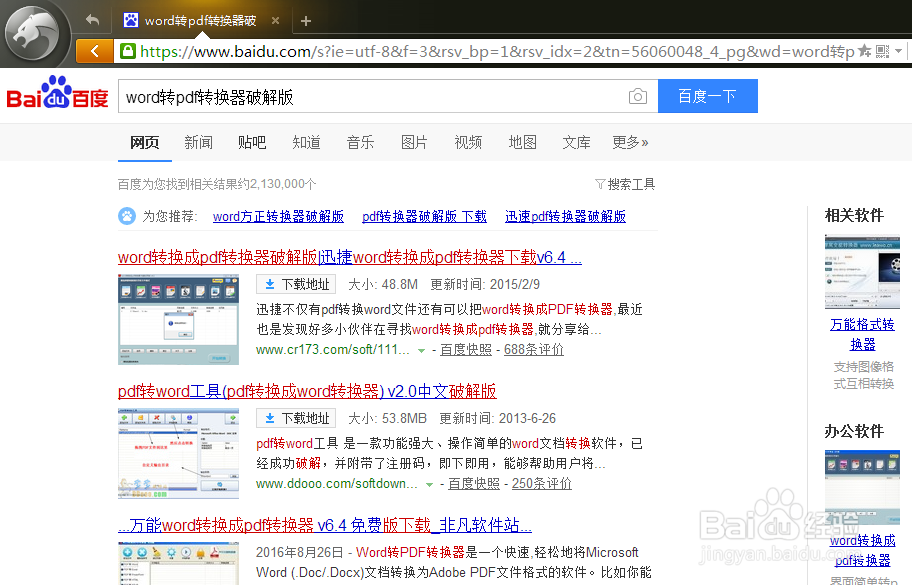Open the word方正转换器破解版 suggestion link
The height and width of the screenshot is (585, 912).
point(278,216)
